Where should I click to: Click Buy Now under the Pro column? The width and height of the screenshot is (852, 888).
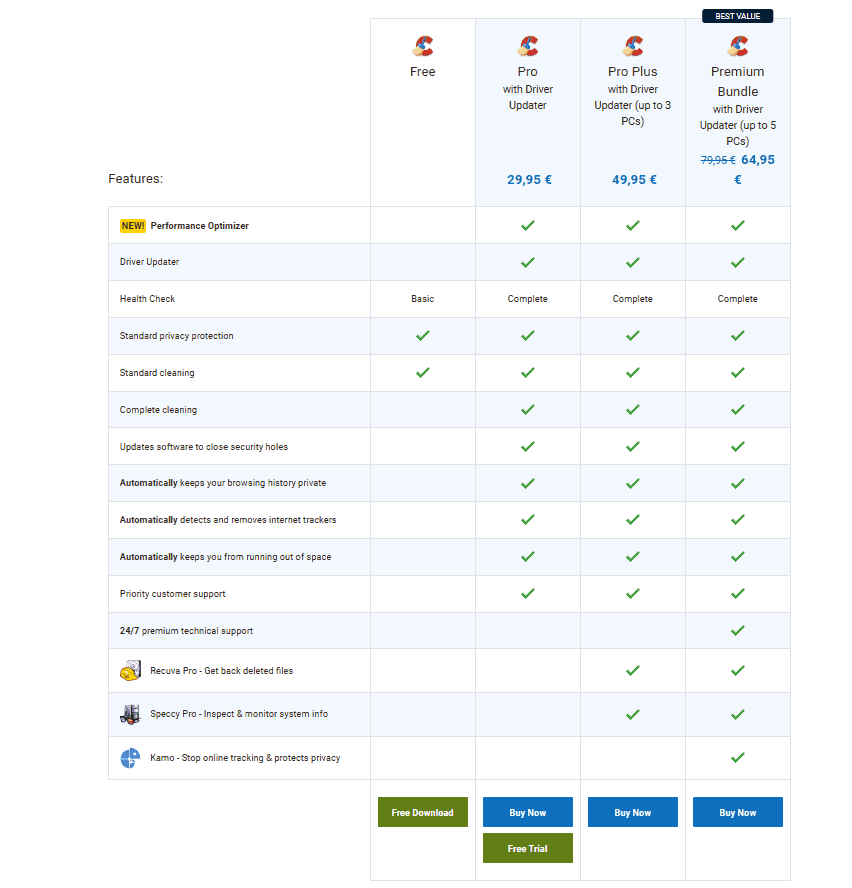tap(527, 812)
